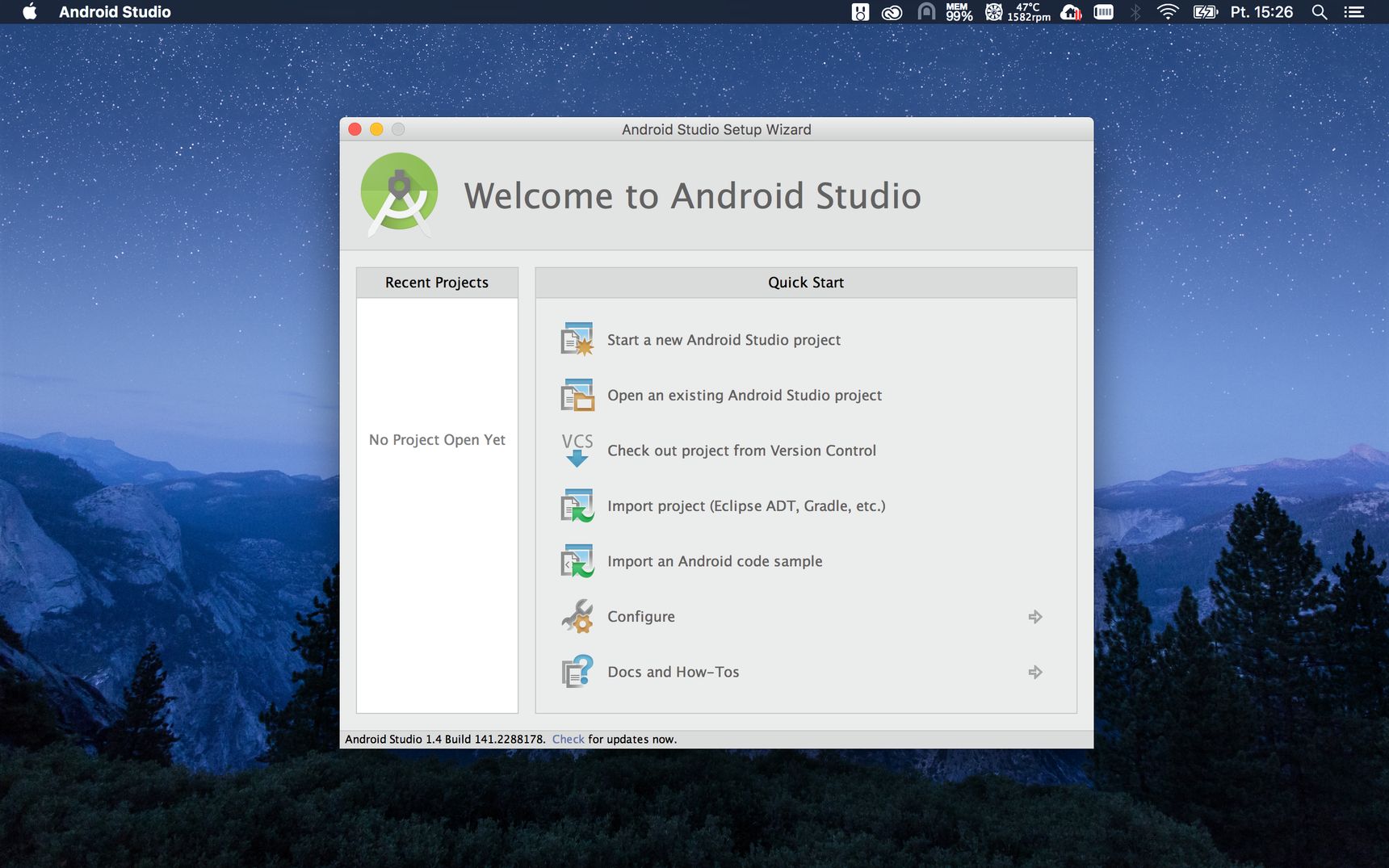Viewport: 1389px width, 868px height.
Task: Click the Configure wrench and gear icon
Action: (x=577, y=616)
